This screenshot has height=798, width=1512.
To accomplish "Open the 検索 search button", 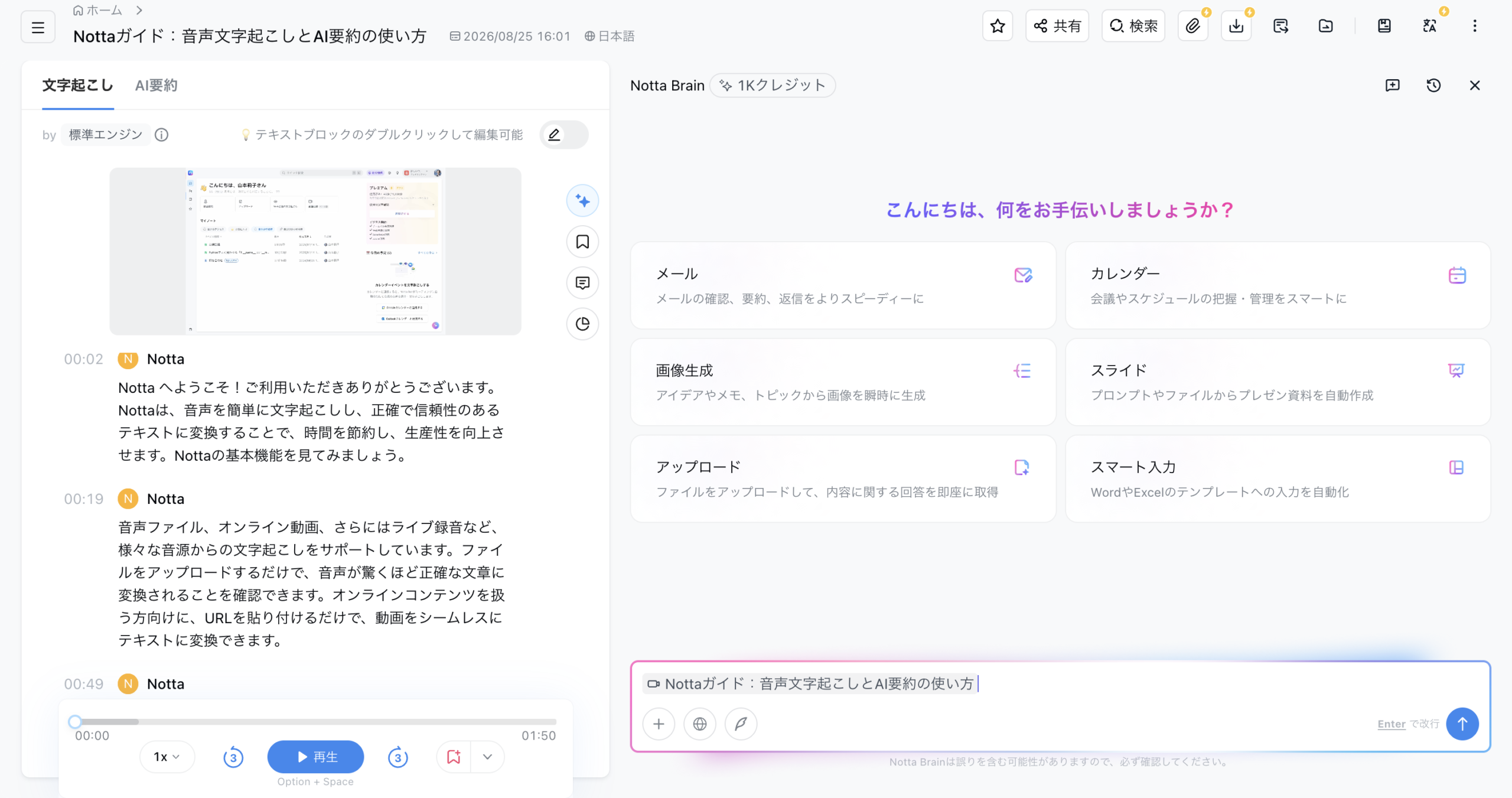I will pos(1133,26).
